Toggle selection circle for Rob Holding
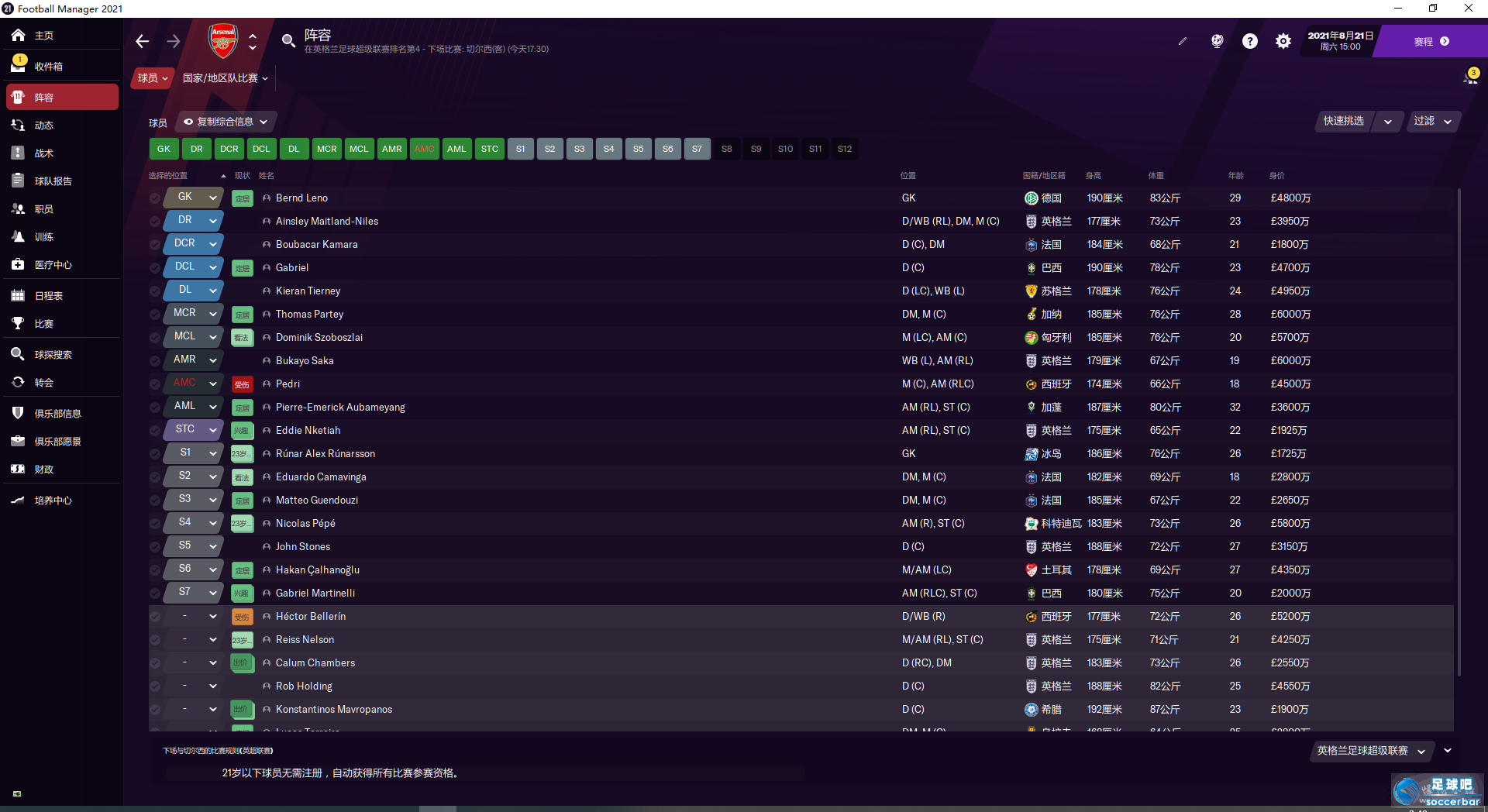The height and width of the screenshot is (812, 1488). (x=155, y=686)
